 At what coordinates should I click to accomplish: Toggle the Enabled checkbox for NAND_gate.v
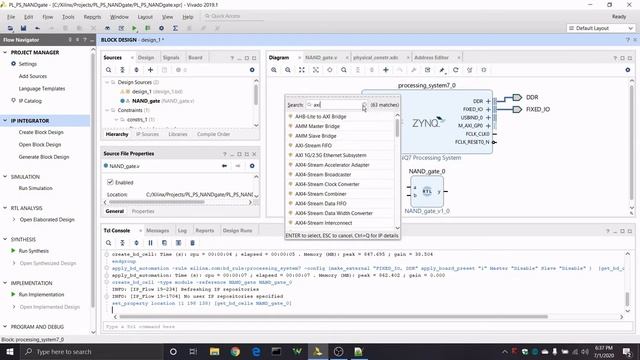pyautogui.click(x=110, y=182)
